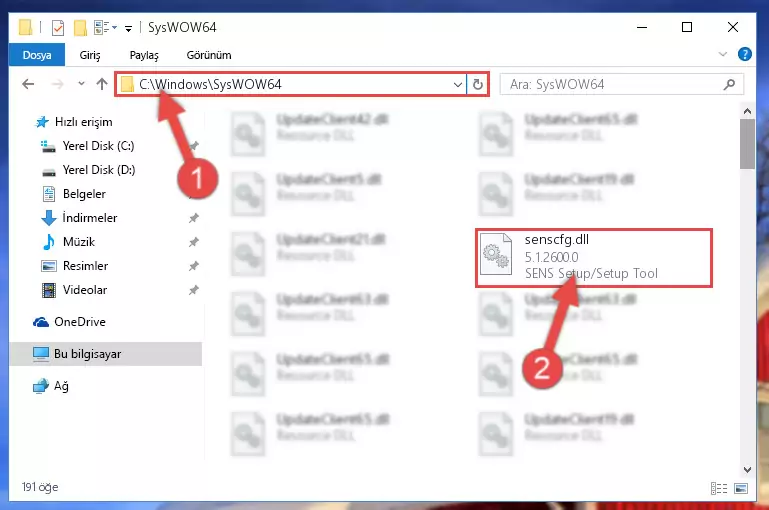Screen dimensions: 769x510
Task: Go forward with the right arrow
Action: coord(57,84)
